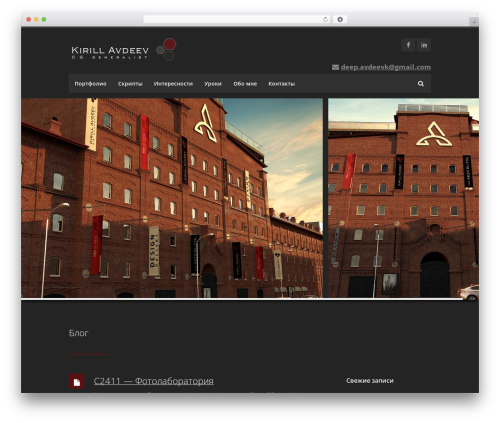Click the deep.avdeevk@gmail.com email link
Image resolution: width=500 pixels, height=423 pixels.
coord(386,67)
